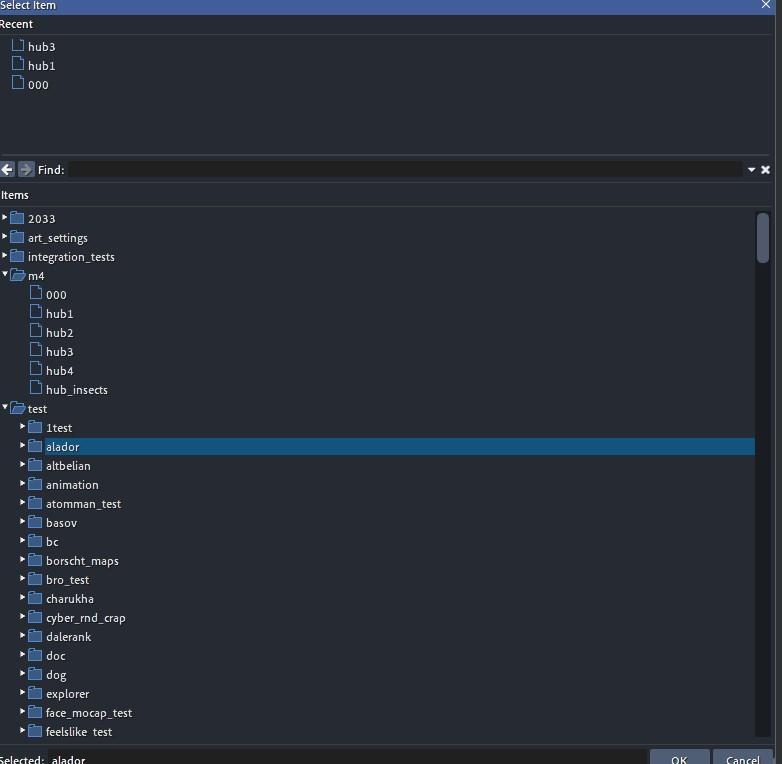Click the forward navigation arrow icon
Image resolution: width=782 pixels, height=764 pixels.
click(x=26, y=170)
